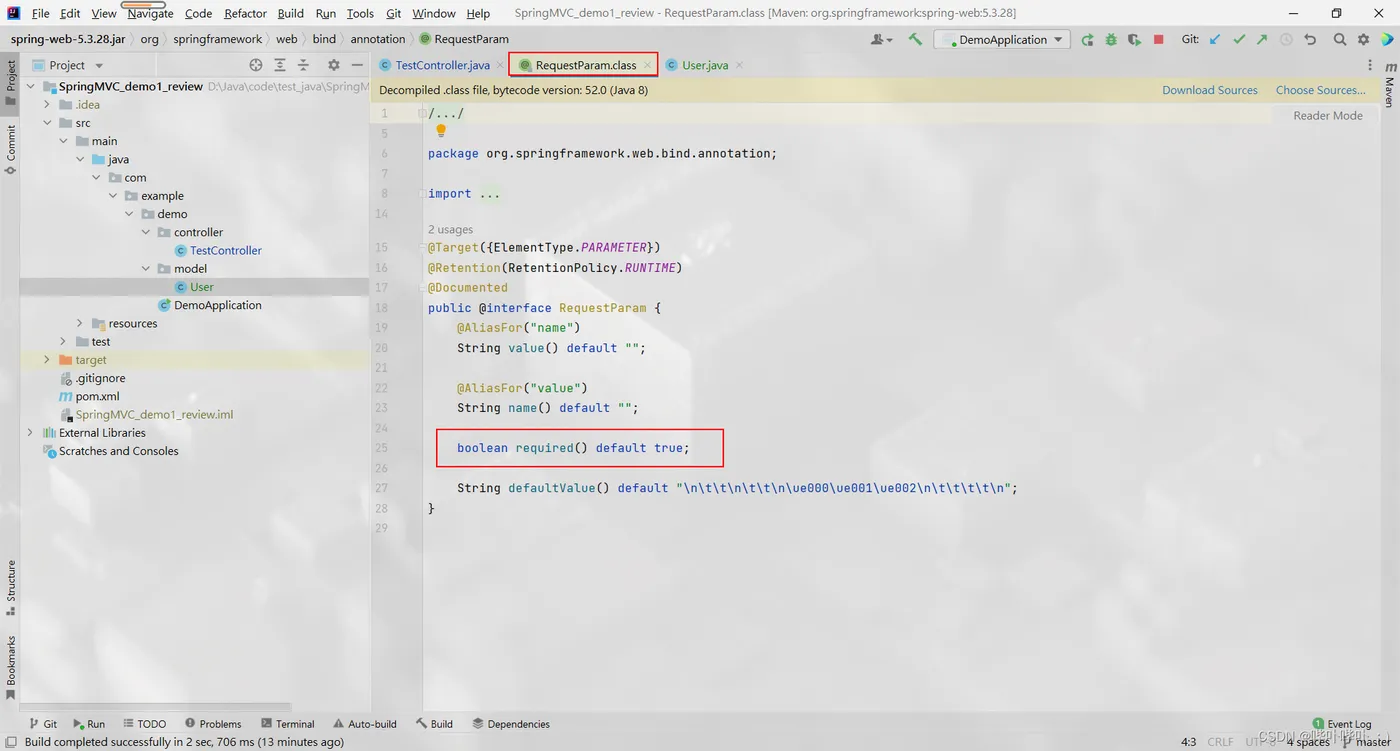Viewport: 1400px width, 751px height.
Task: Rerun DemoApplication with the green run icon
Action: coord(1087,39)
